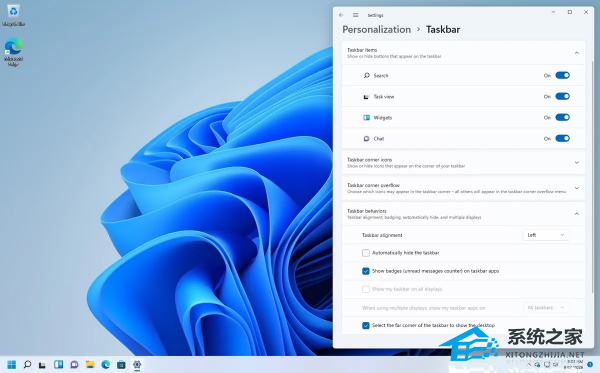This screenshot has height=373, width=600.
Task: Close the Settings window
Action: [x=586, y=12]
